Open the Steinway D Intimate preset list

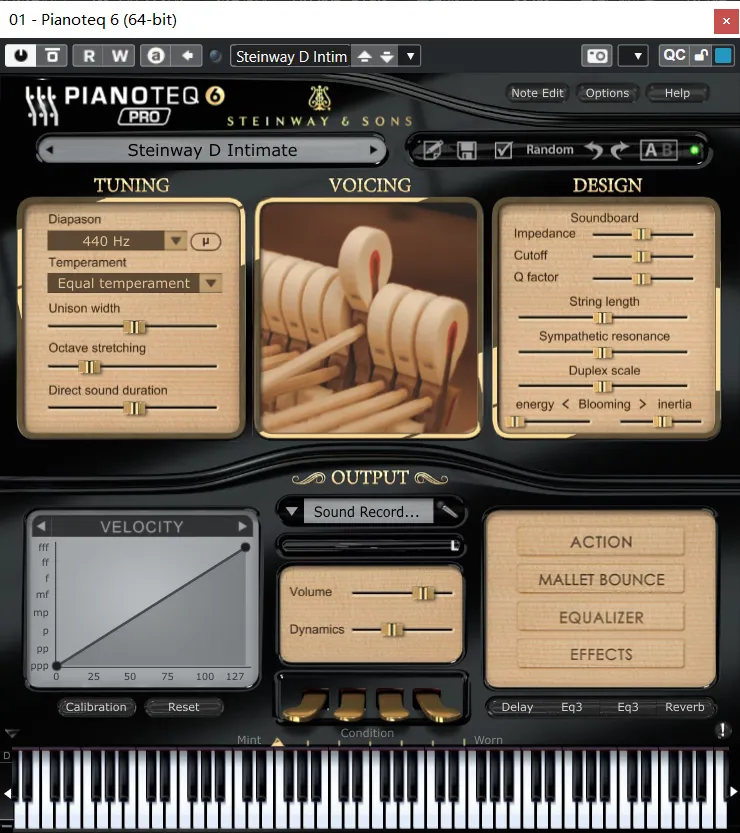(212, 150)
